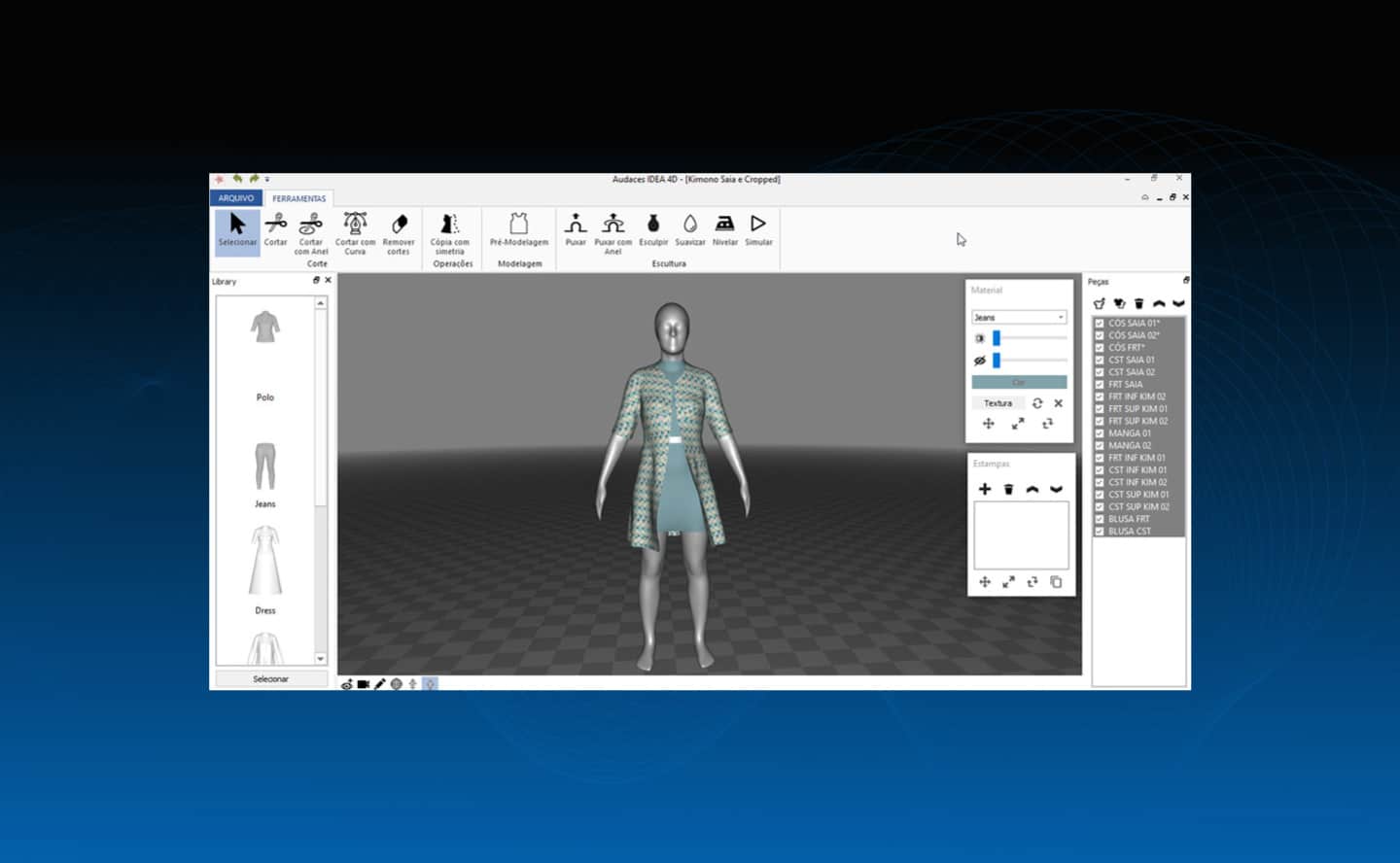Click the redo arrow in title bar

tap(254, 179)
